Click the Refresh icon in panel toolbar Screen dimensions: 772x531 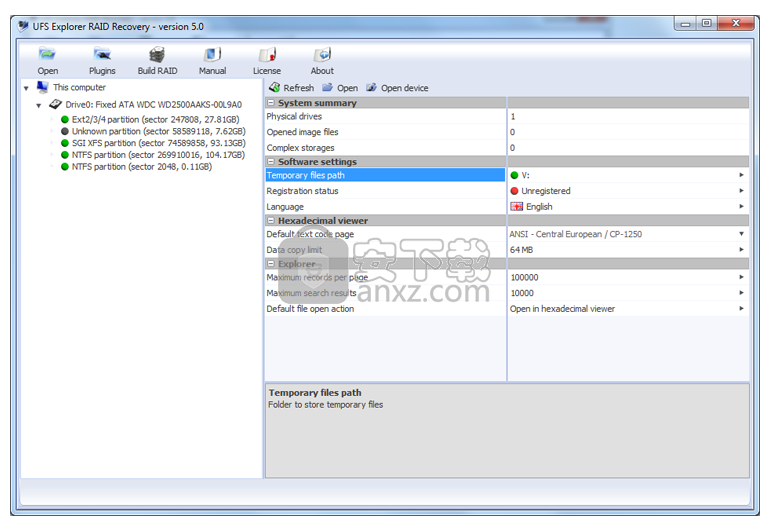pyautogui.click(x=274, y=88)
